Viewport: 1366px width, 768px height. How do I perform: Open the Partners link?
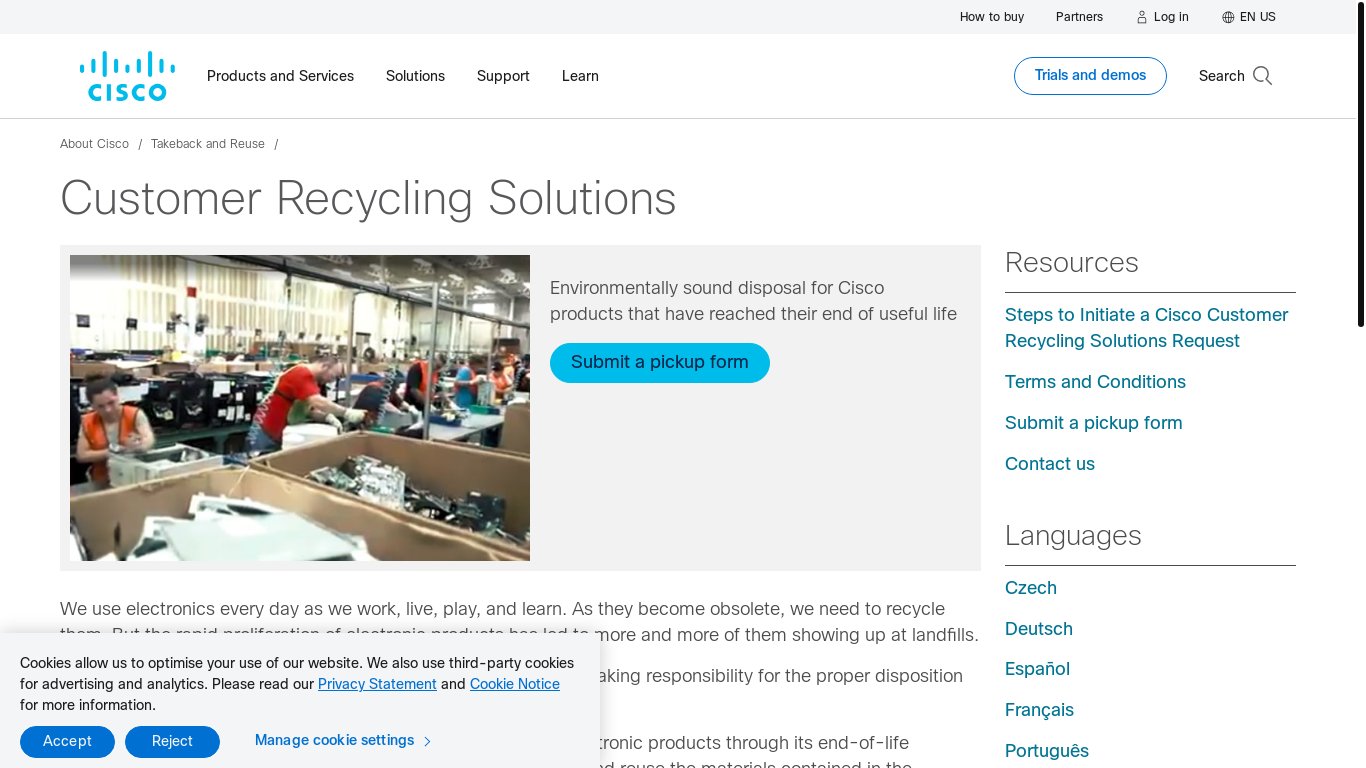pyautogui.click(x=1079, y=17)
